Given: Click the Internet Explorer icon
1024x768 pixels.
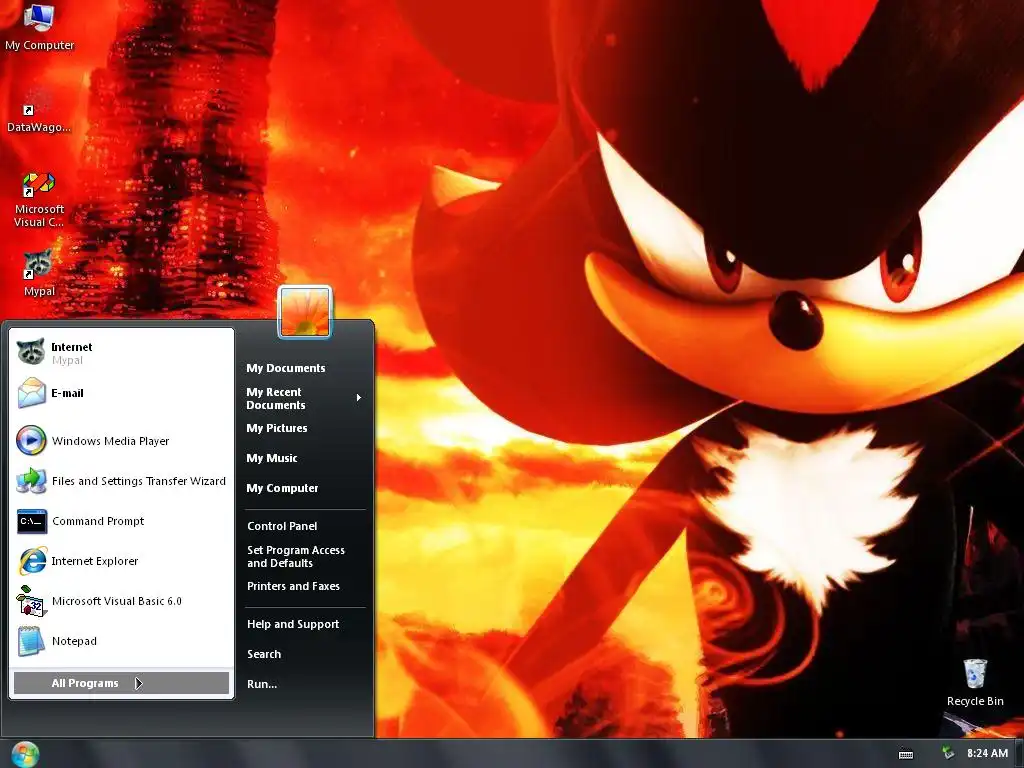Looking at the screenshot, I should point(31,561).
